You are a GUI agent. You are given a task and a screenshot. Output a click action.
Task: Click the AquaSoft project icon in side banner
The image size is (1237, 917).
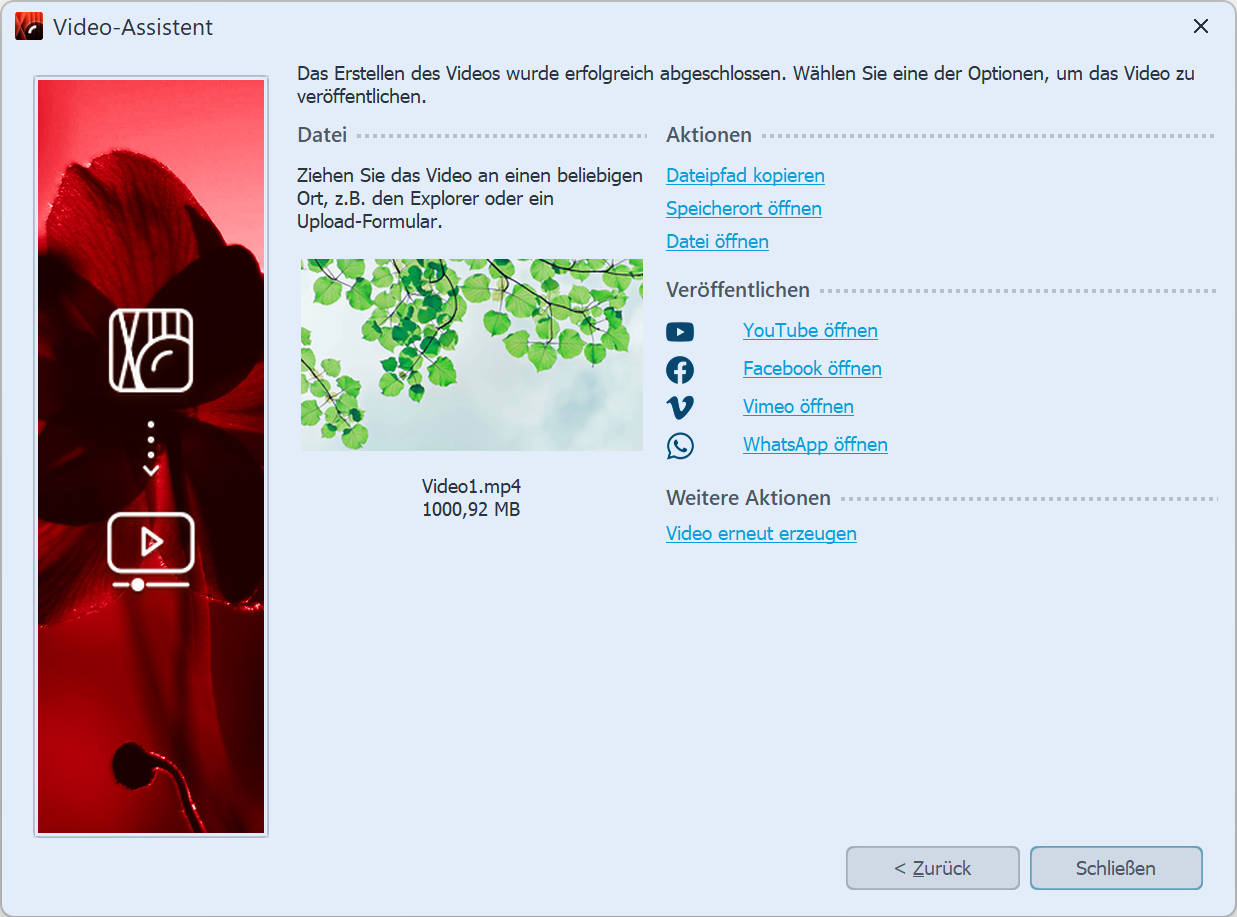pos(151,350)
